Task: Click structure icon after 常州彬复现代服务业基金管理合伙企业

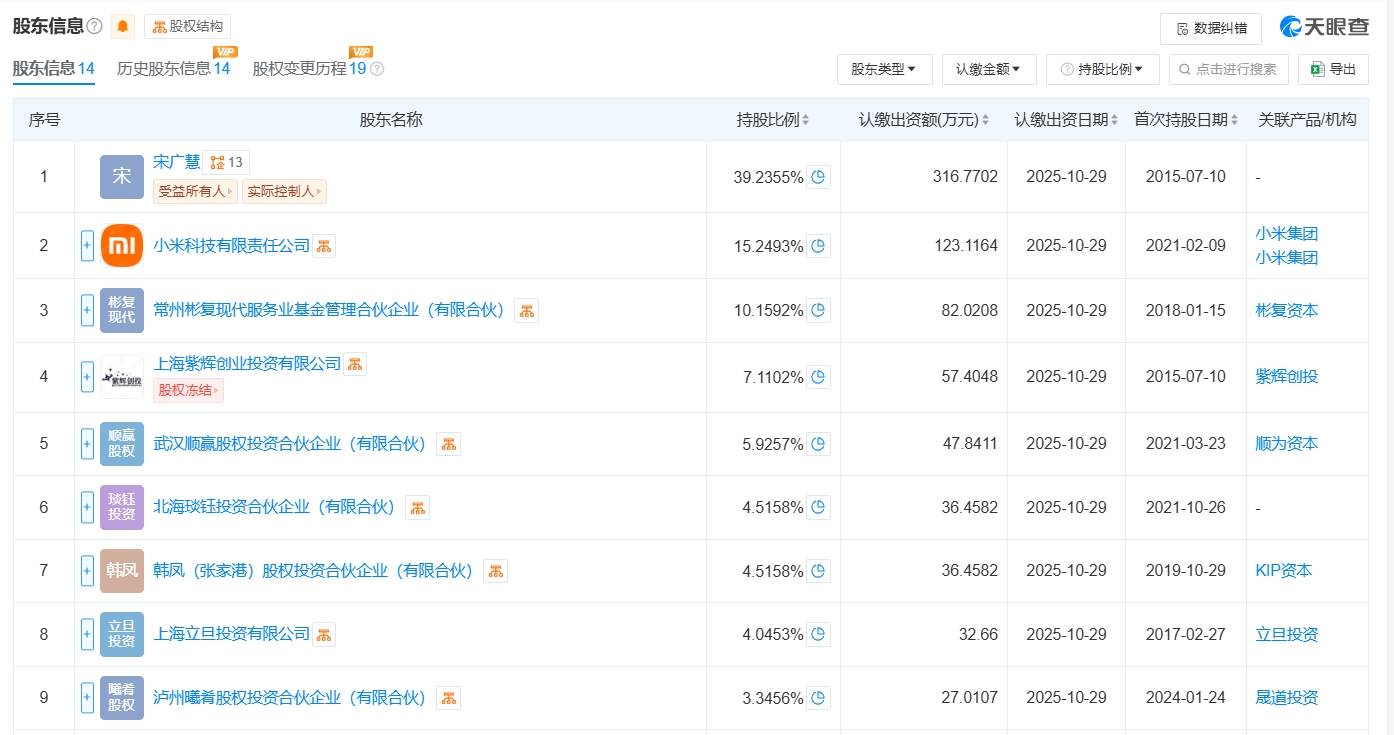Action: (527, 310)
